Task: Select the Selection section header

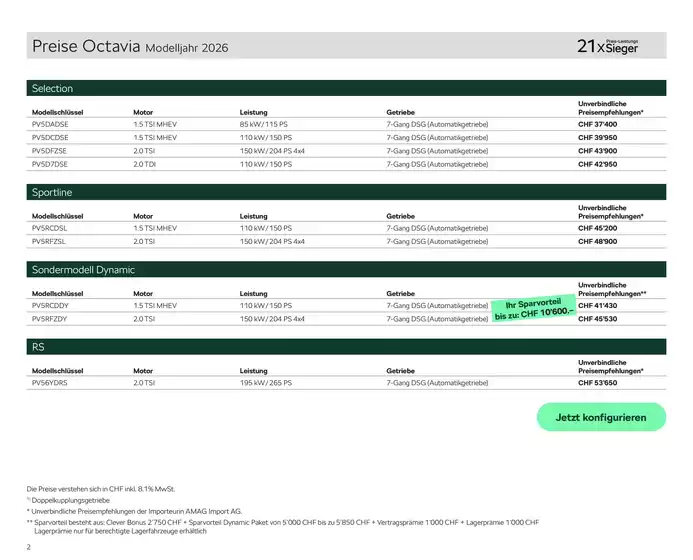Action: pyautogui.click(x=346, y=88)
